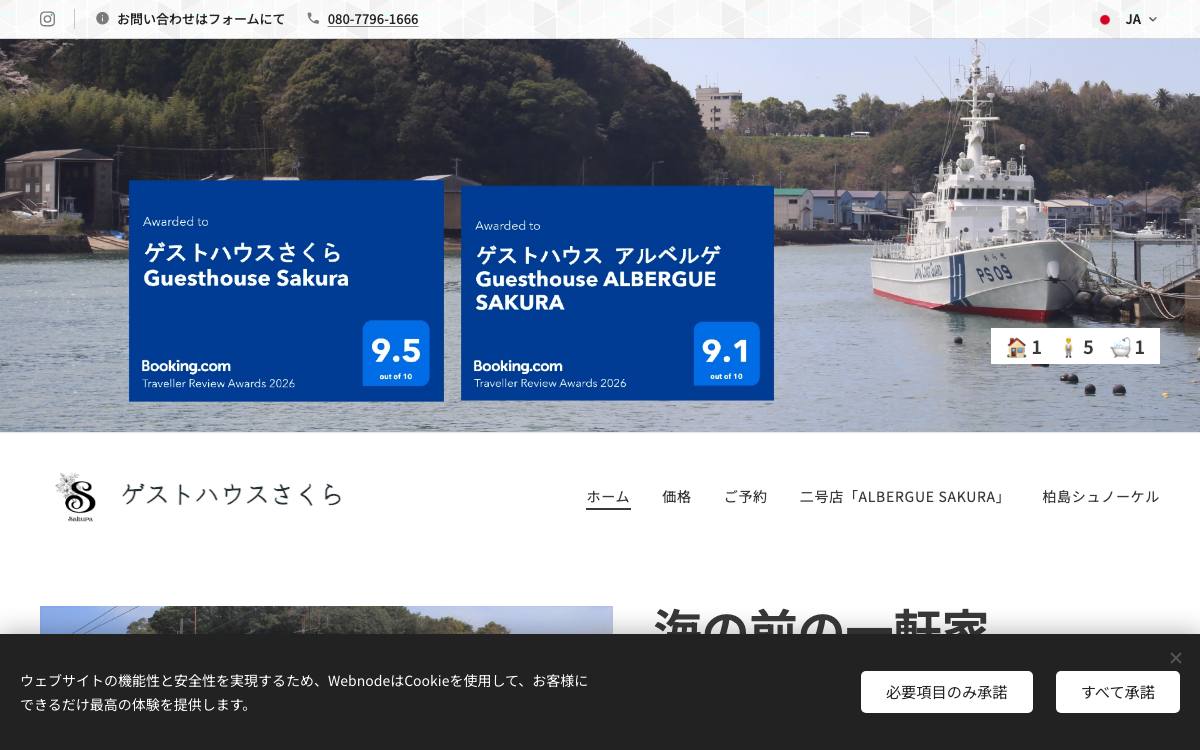Open the ご予約 menu item
1200x750 pixels.
click(x=745, y=496)
